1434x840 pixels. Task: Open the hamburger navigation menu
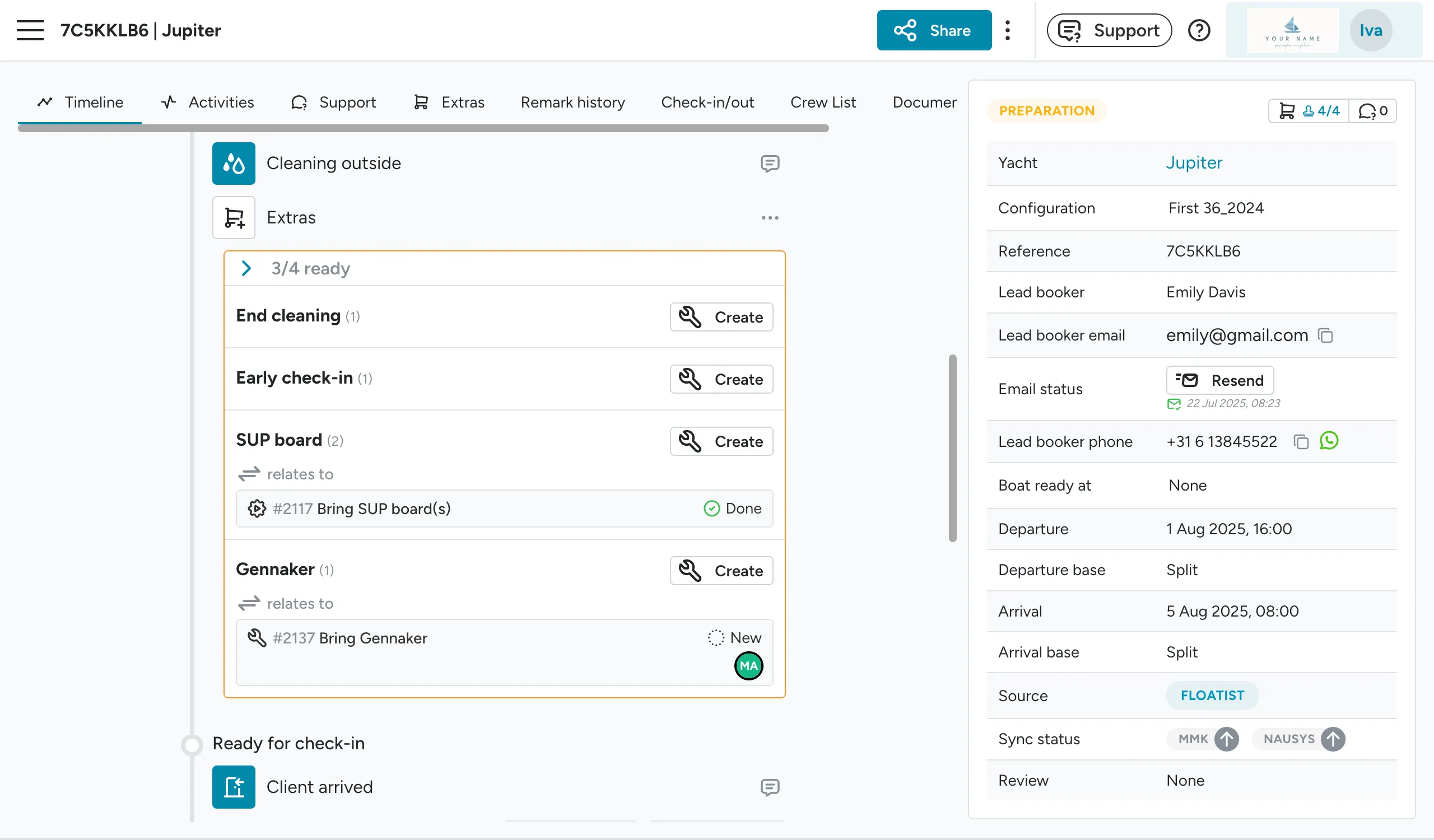point(30,30)
